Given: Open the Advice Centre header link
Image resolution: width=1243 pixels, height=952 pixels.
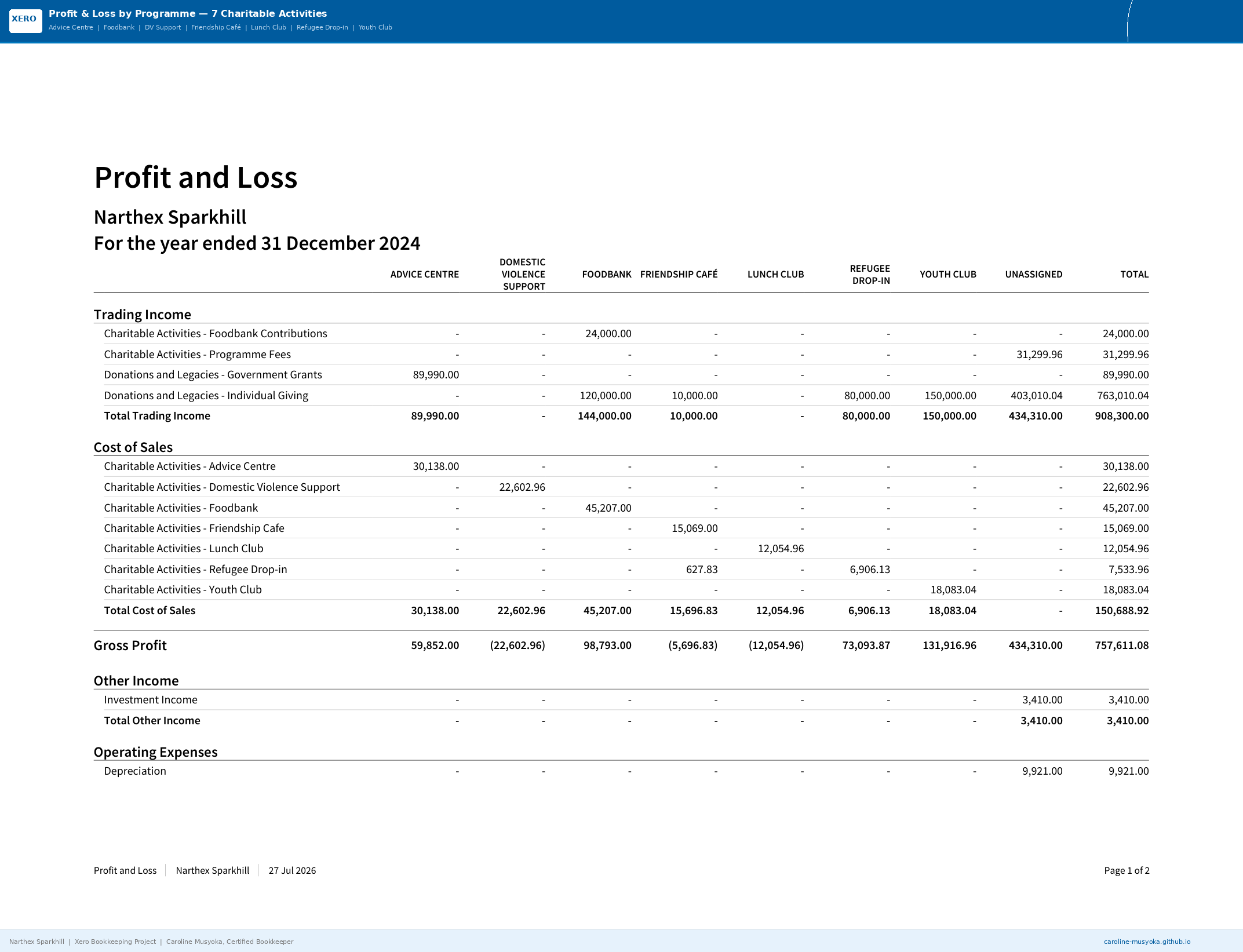Looking at the screenshot, I should (x=71, y=27).
